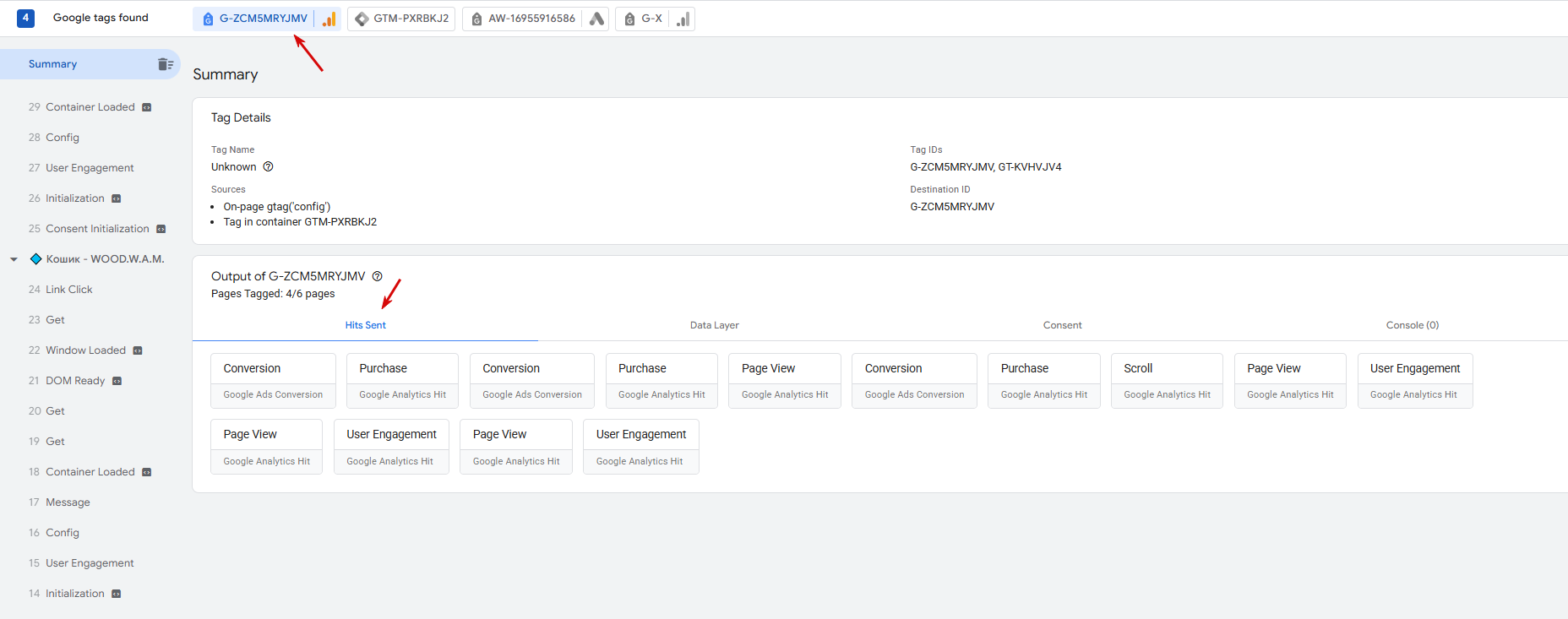
Task: Open the help icon next to Unknown tag name
Action: coord(268,166)
